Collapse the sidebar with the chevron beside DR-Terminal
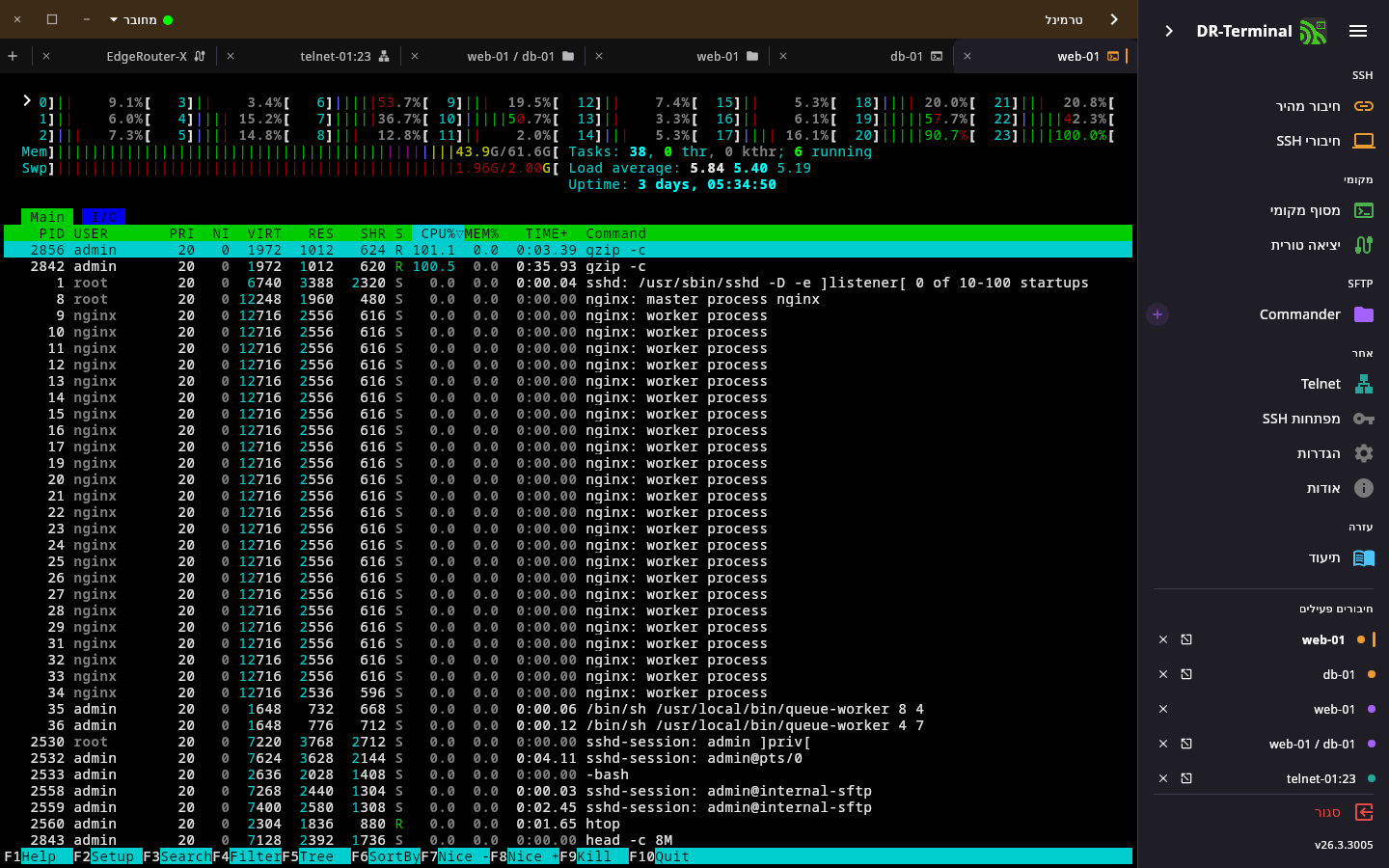 tap(1169, 31)
